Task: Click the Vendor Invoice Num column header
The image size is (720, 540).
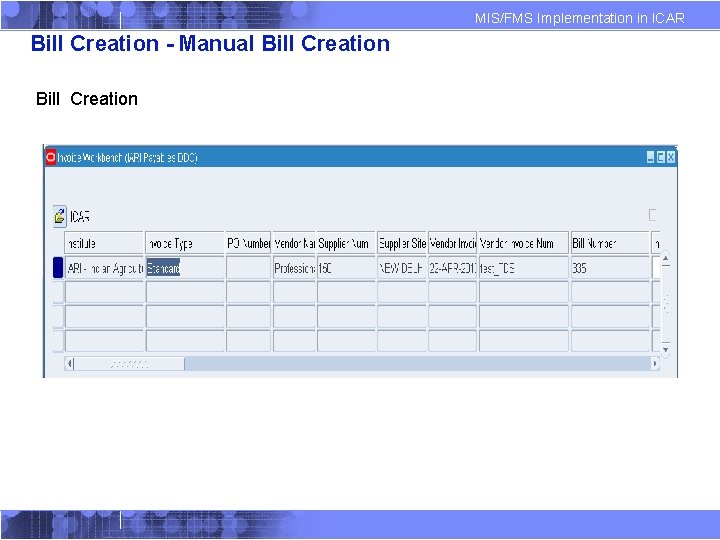Action: point(524,243)
